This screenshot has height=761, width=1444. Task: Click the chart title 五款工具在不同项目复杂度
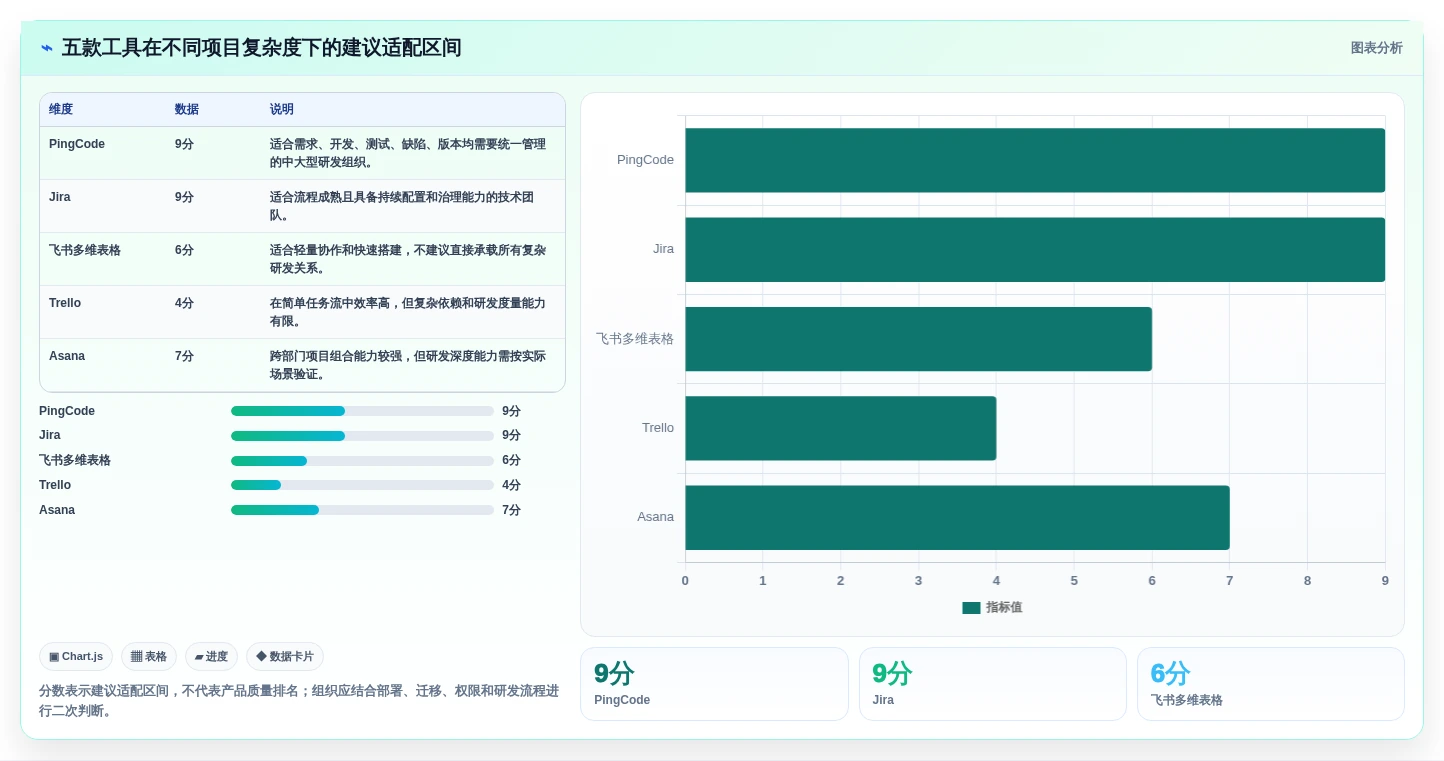261,48
